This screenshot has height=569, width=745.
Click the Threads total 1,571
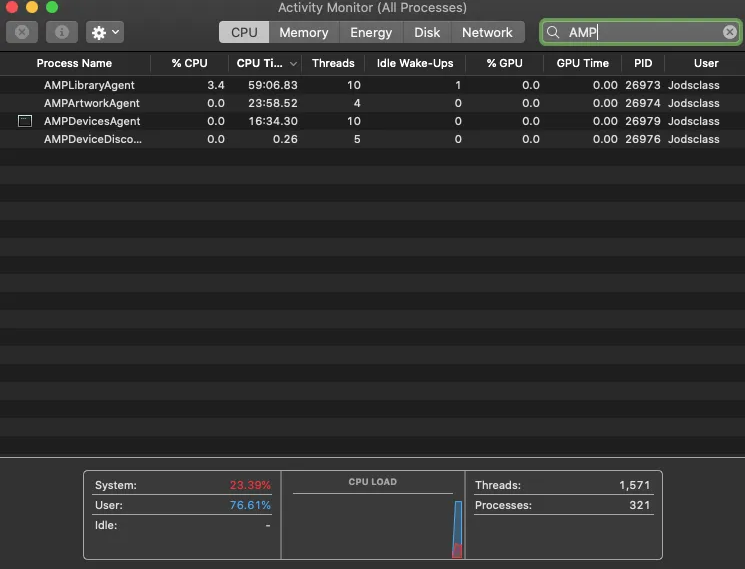tap(634, 485)
